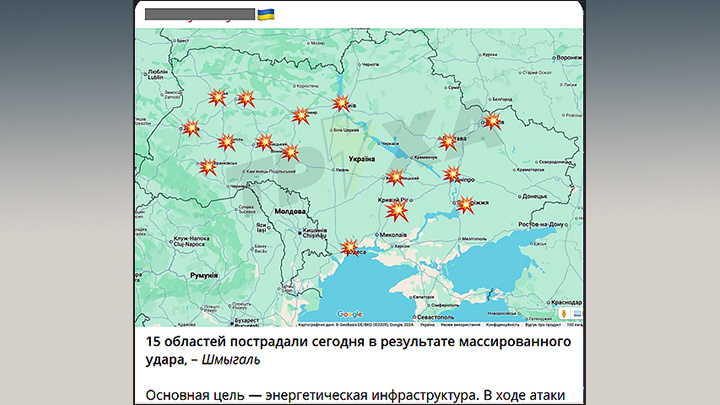The image size is (720, 405).
Task: Click the Ростов-на-Дону city label
Action: [540, 225]
